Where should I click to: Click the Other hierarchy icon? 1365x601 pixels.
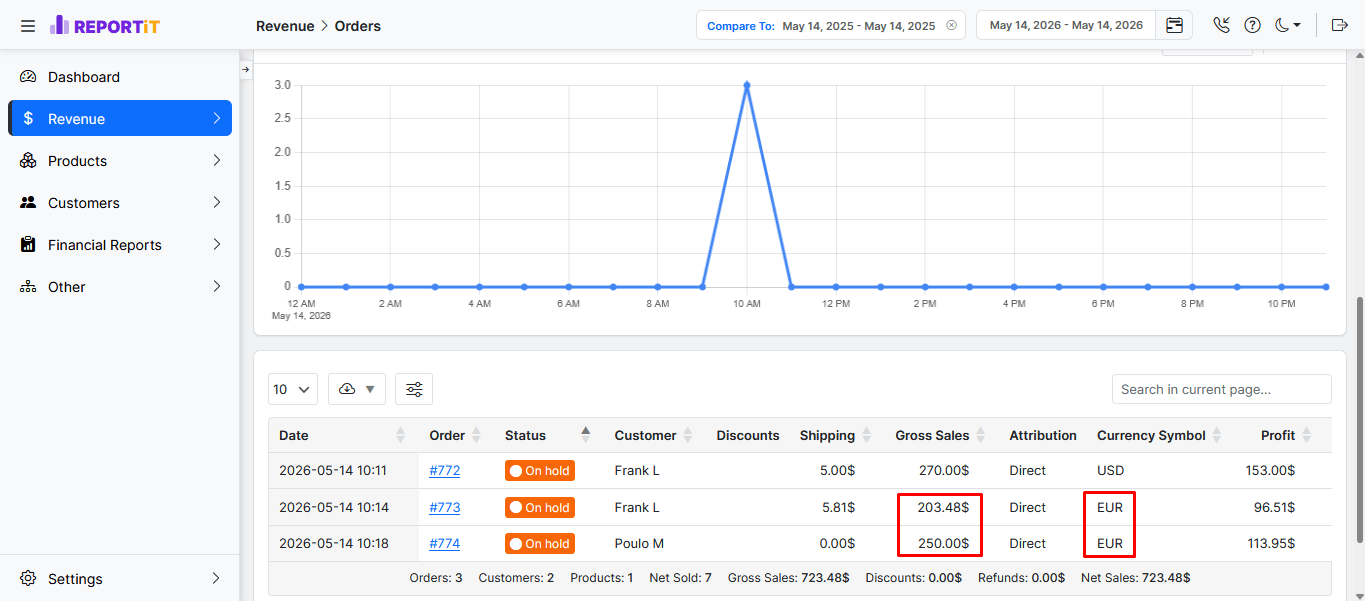pyautogui.click(x=28, y=287)
